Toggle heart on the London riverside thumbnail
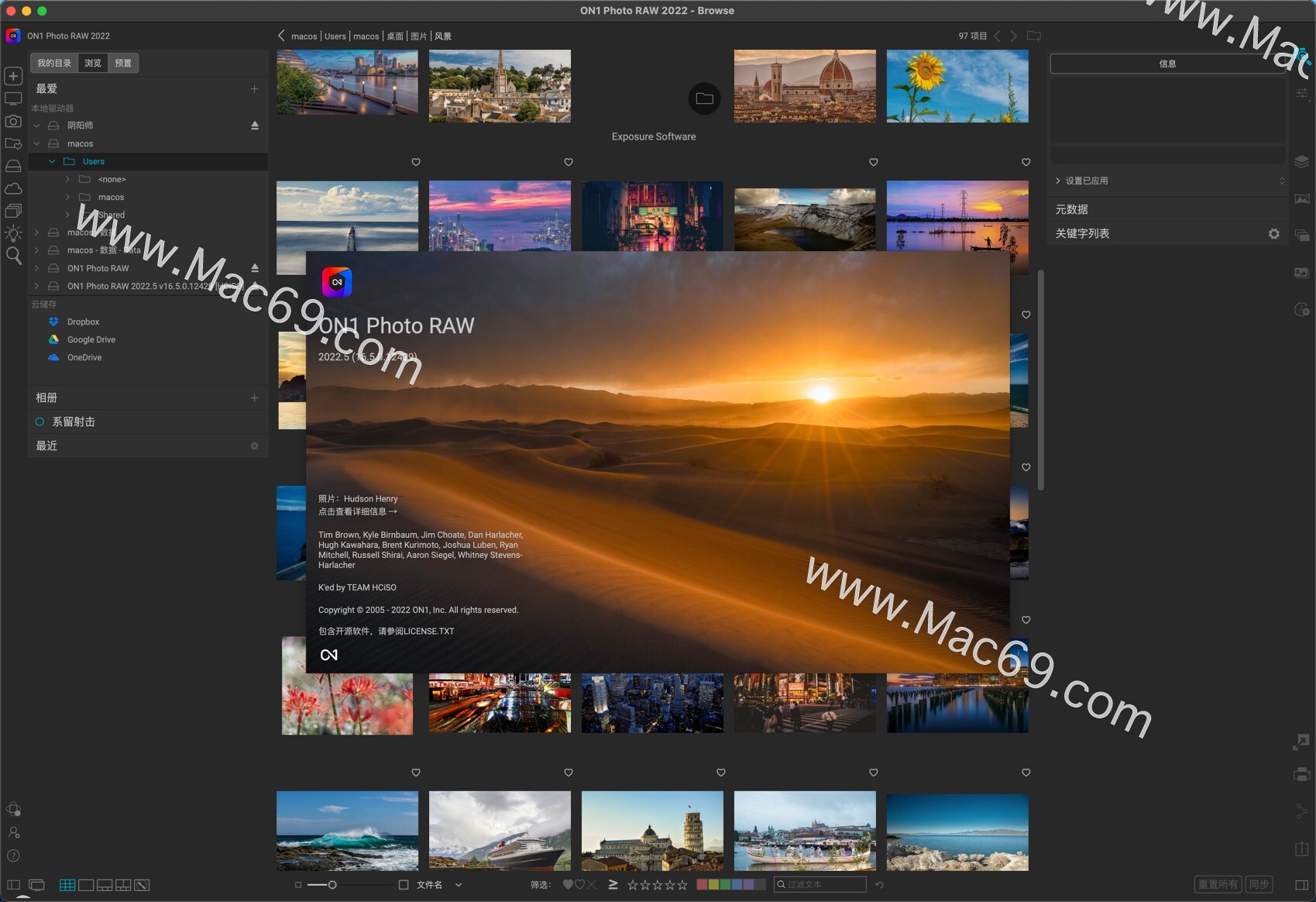Screen dimensions: 1316x902 click(x=416, y=162)
